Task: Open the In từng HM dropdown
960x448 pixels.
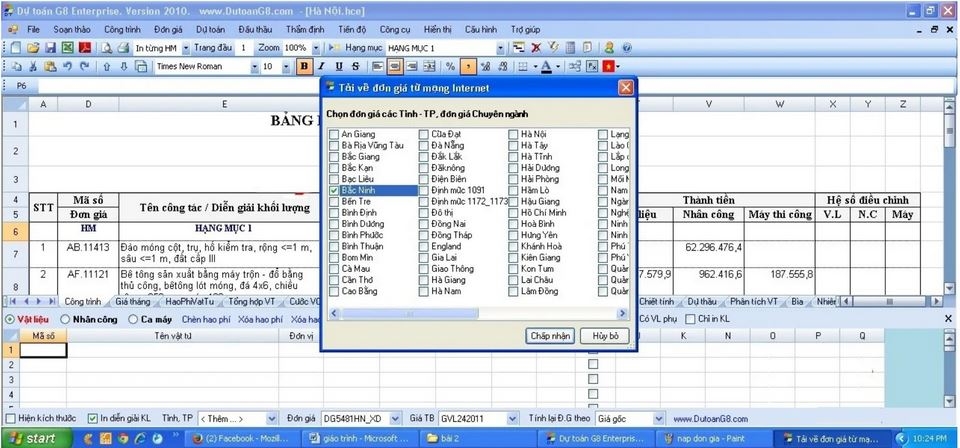Action: click(x=184, y=48)
